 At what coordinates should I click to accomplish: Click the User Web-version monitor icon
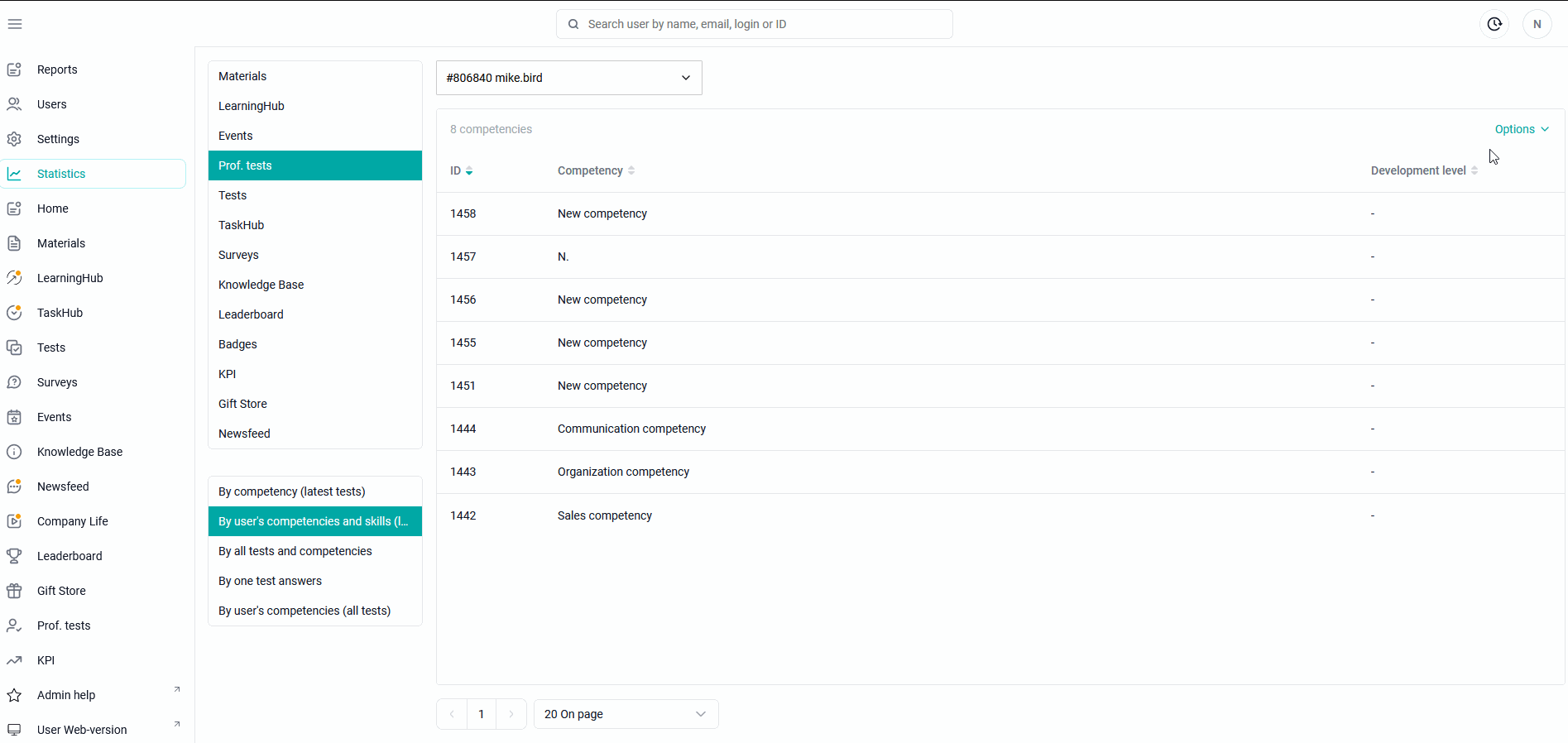click(x=14, y=730)
